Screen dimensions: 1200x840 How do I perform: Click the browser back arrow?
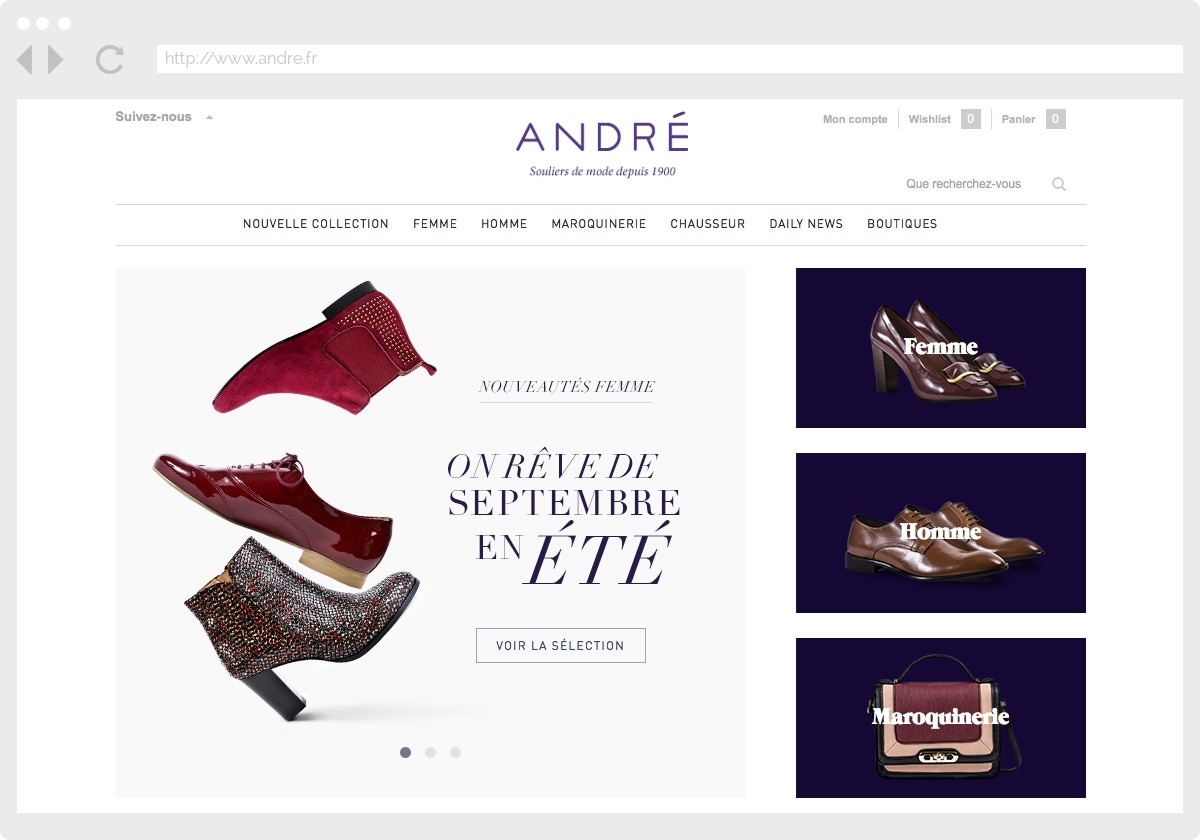pyautogui.click(x=25, y=60)
